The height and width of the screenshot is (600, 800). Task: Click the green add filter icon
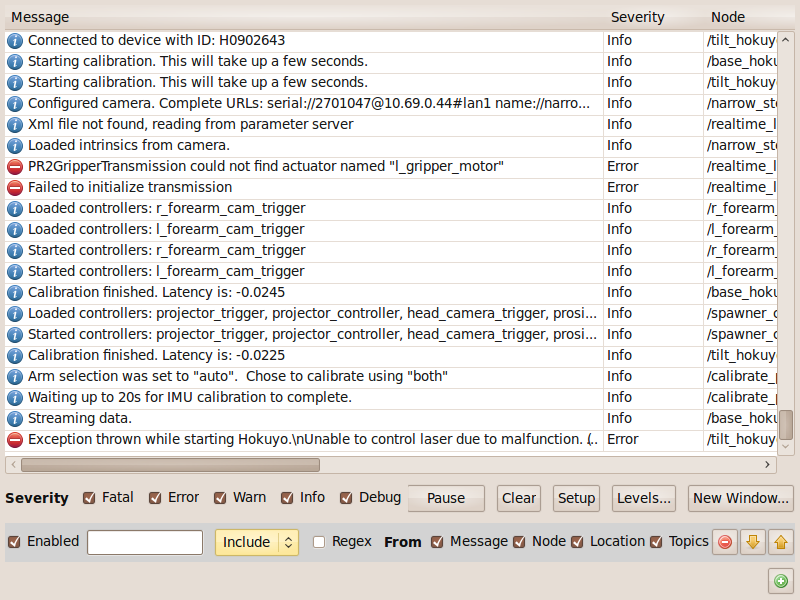[781, 580]
